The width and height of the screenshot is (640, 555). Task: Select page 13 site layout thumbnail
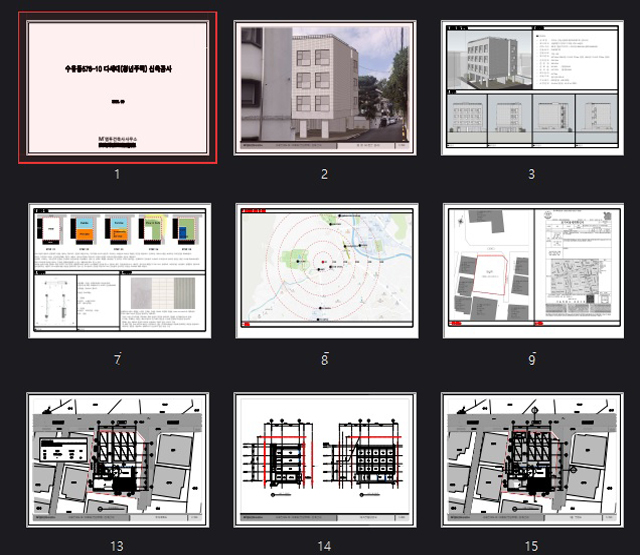point(117,459)
